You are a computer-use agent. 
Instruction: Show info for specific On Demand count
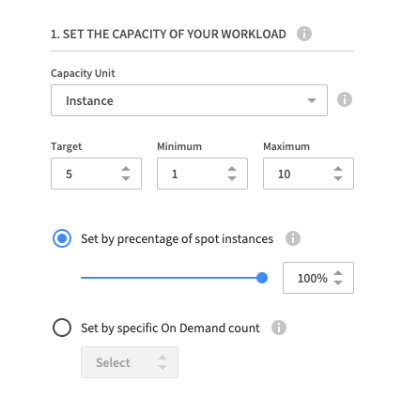tap(279, 328)
